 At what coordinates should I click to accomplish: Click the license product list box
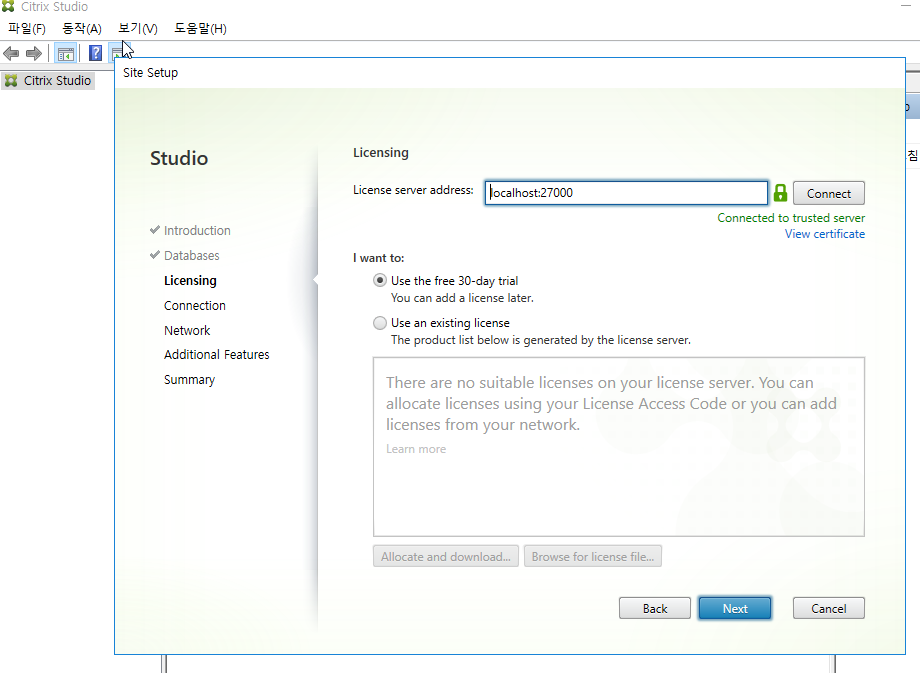tap(619, 447)
